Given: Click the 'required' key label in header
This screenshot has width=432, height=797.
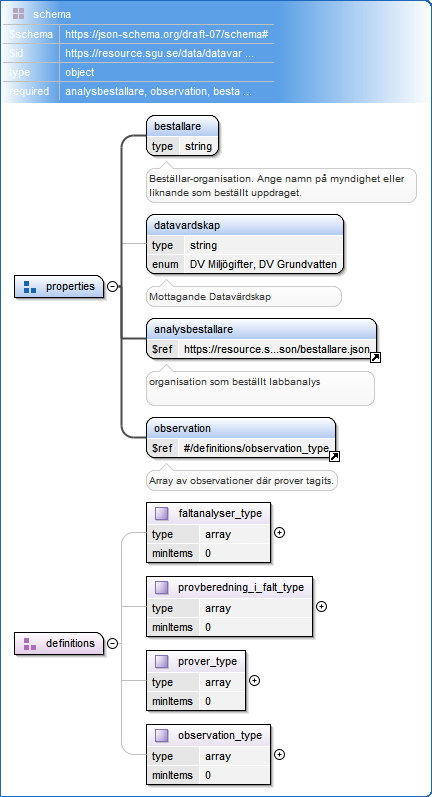Looking at the screenshot, I should 29,92.
